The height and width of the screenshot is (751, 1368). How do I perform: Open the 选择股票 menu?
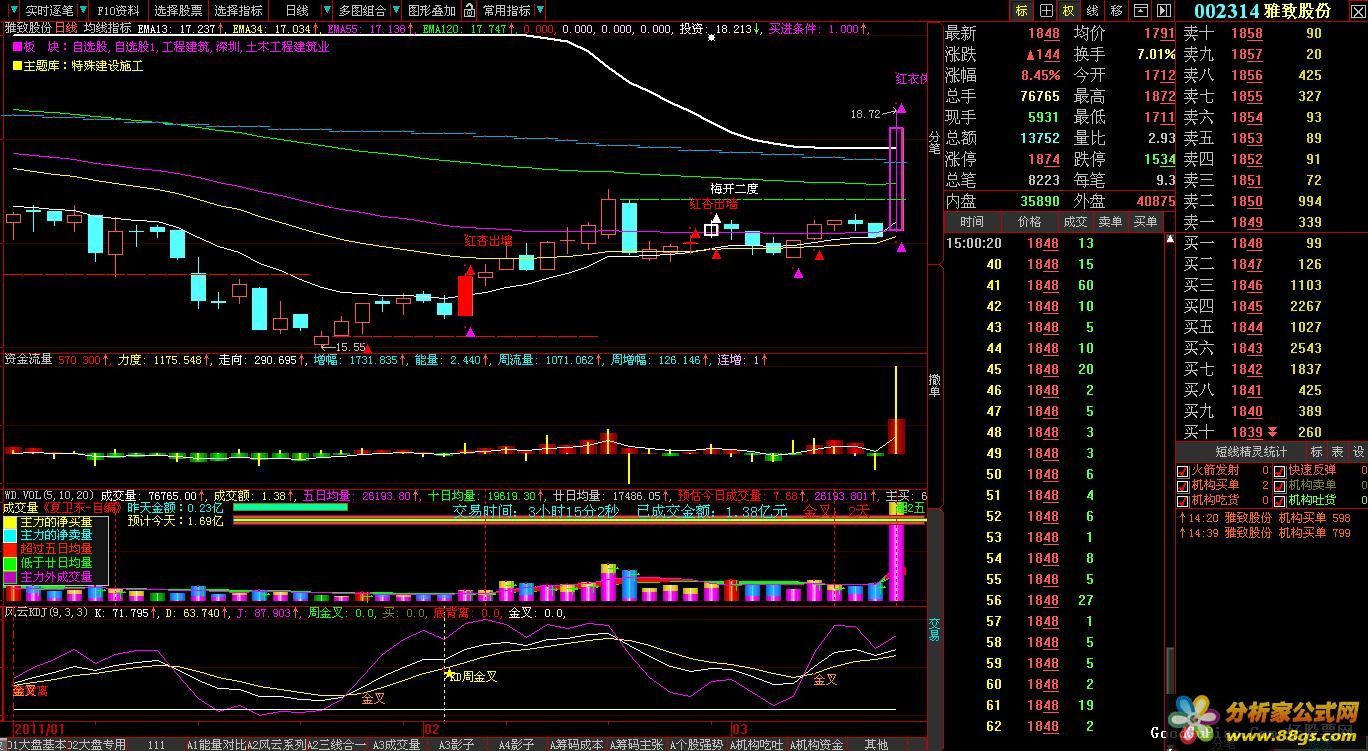[x=178, y=10]
